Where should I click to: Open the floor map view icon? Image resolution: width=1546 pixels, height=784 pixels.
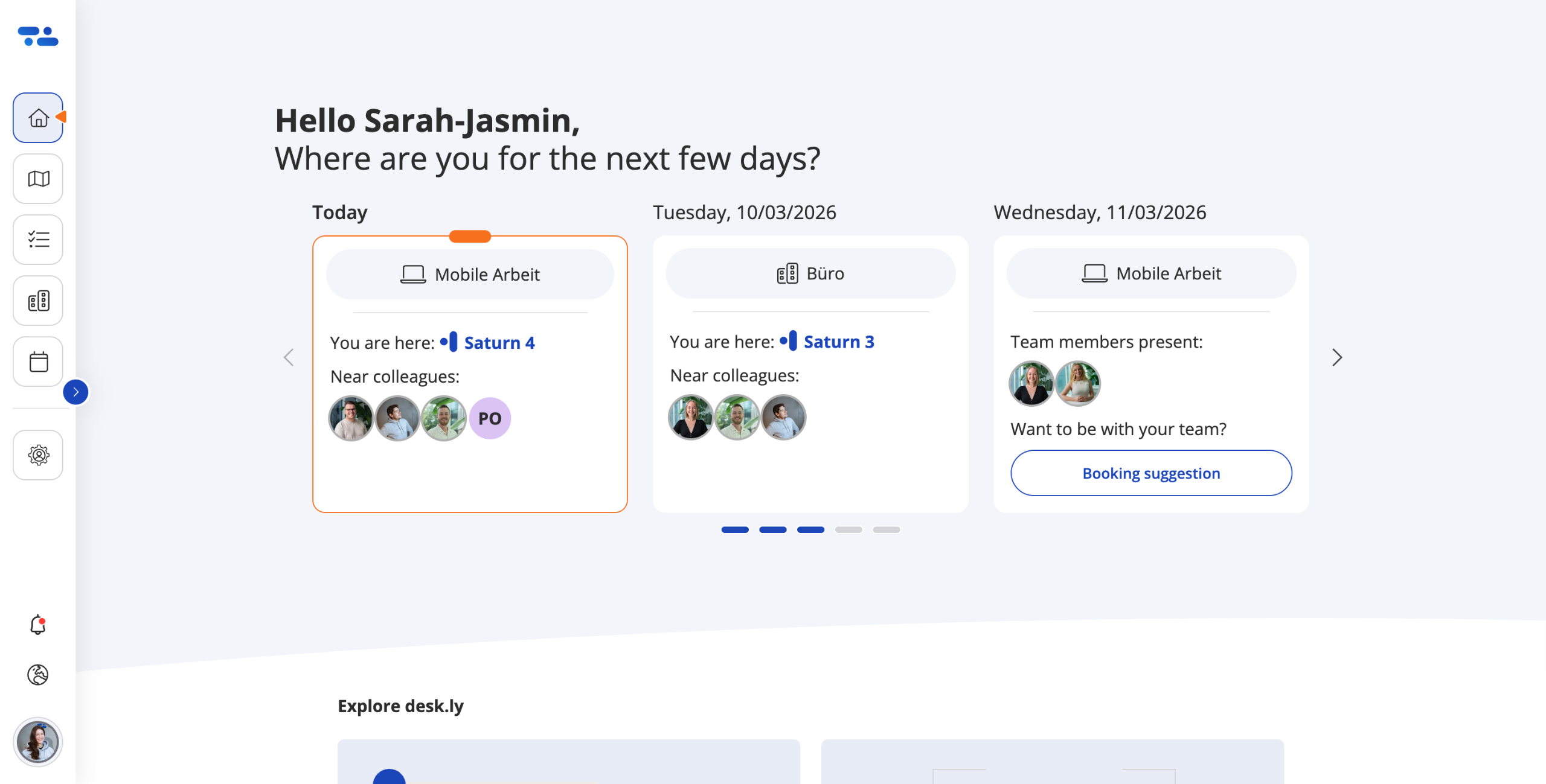(38, 179)
